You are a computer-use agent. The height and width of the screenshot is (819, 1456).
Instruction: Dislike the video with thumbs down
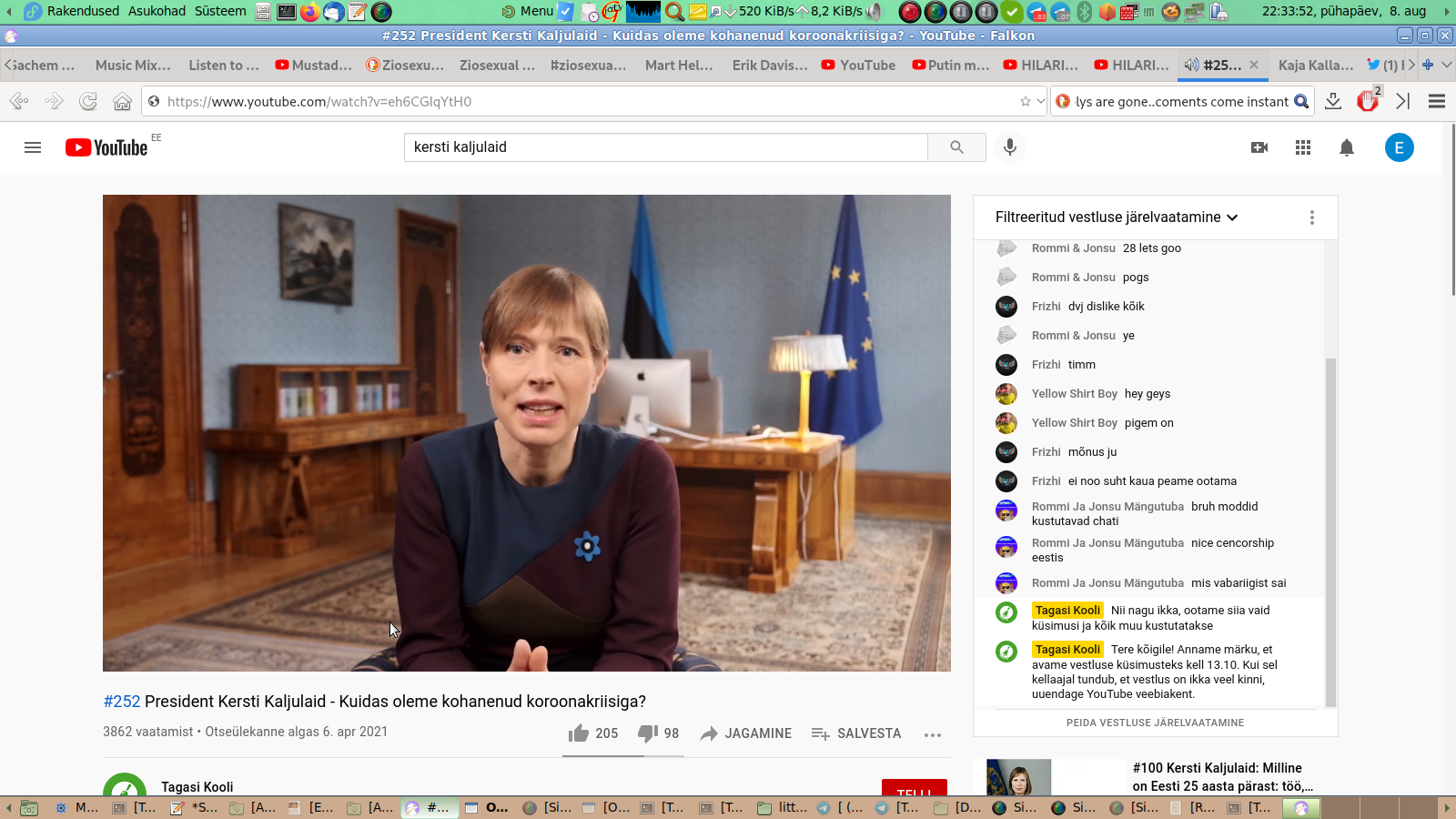click(648, 733)
